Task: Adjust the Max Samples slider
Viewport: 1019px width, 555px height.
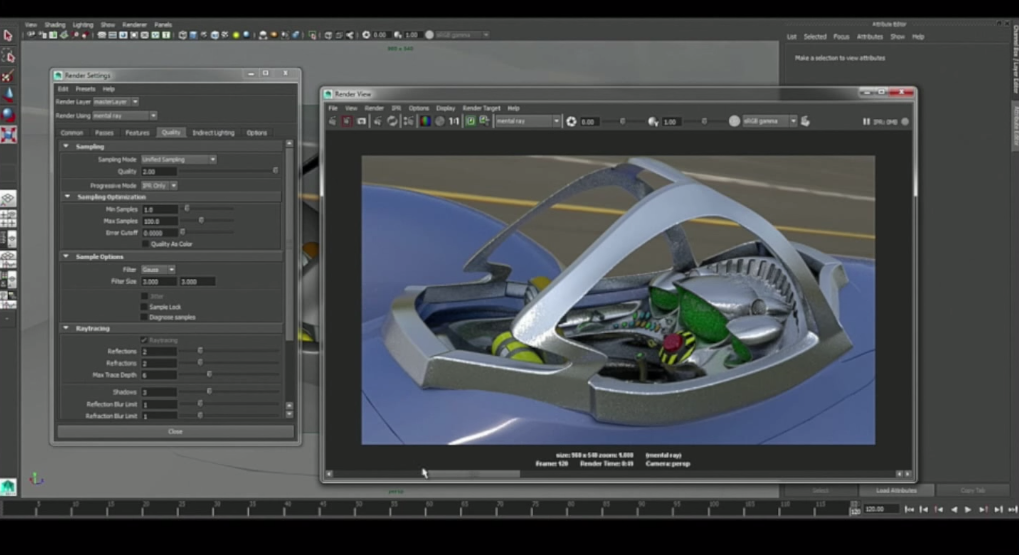Action: coord(201,221)
